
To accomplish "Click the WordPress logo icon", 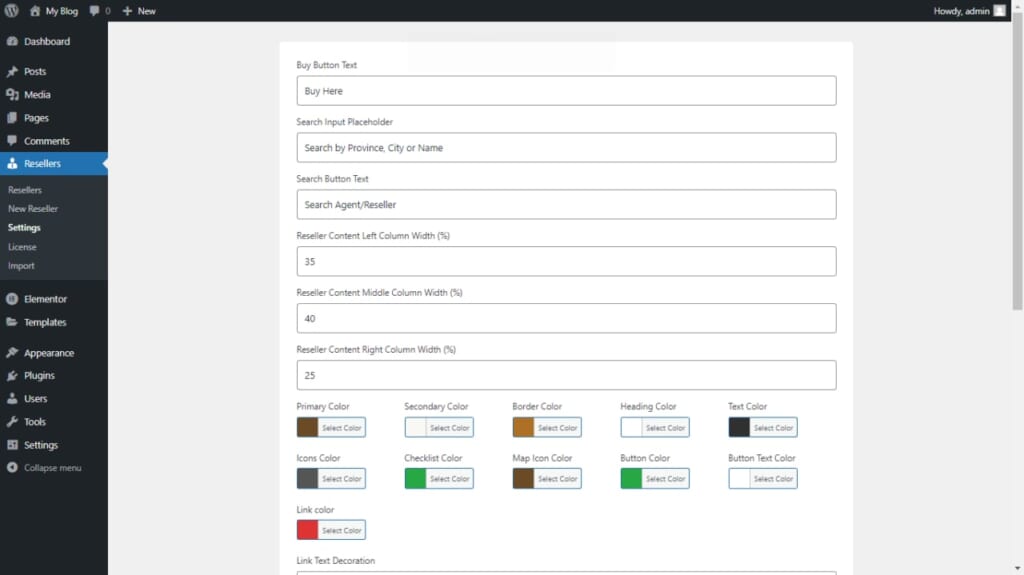I will 11,11.
